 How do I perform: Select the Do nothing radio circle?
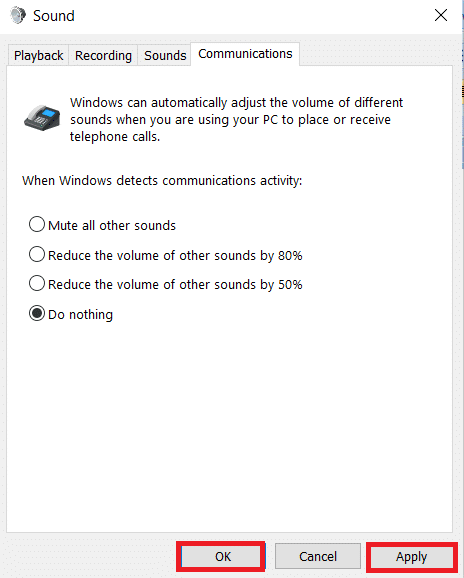37,313
